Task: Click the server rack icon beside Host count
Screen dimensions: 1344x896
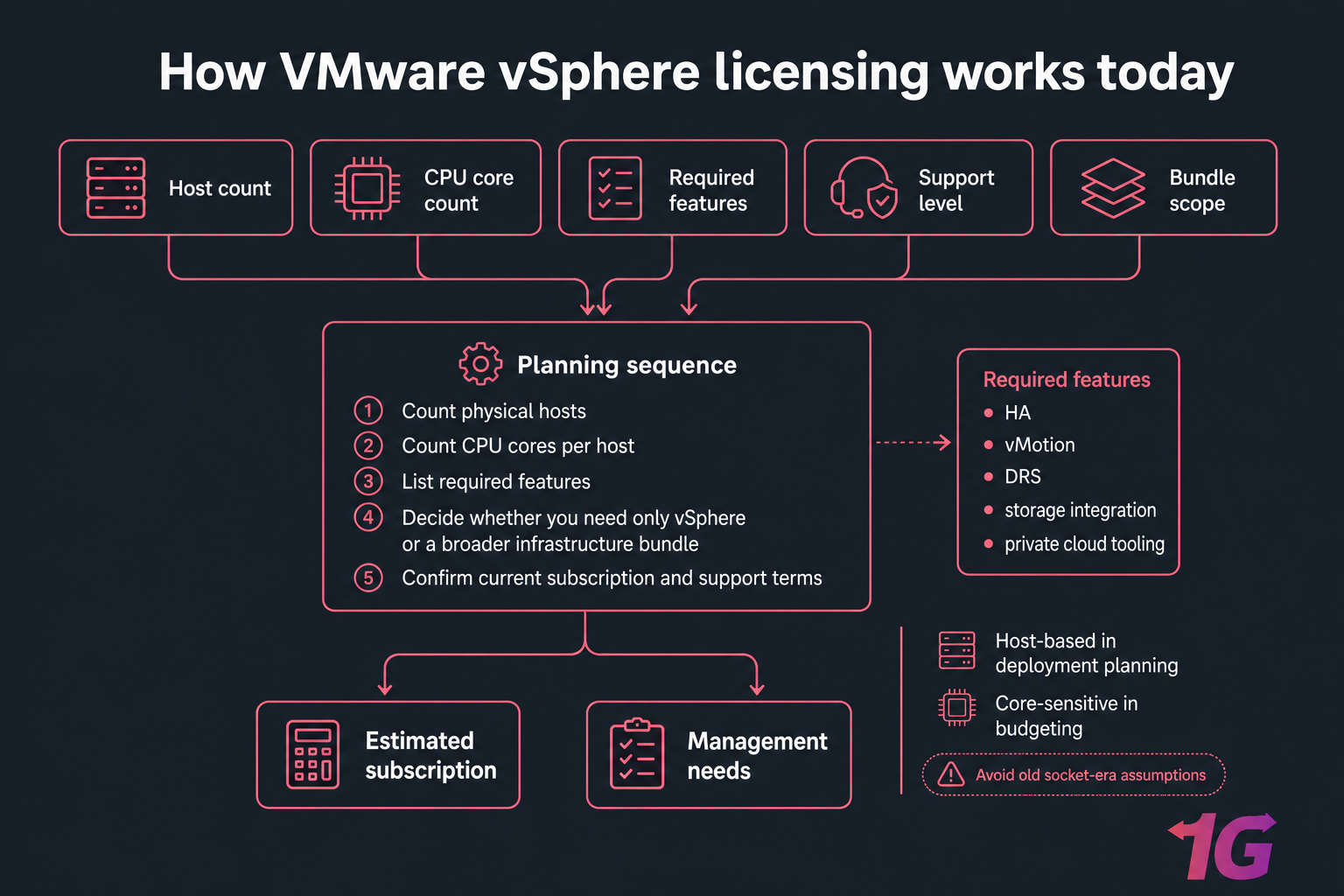Action: tap(115, 187)
